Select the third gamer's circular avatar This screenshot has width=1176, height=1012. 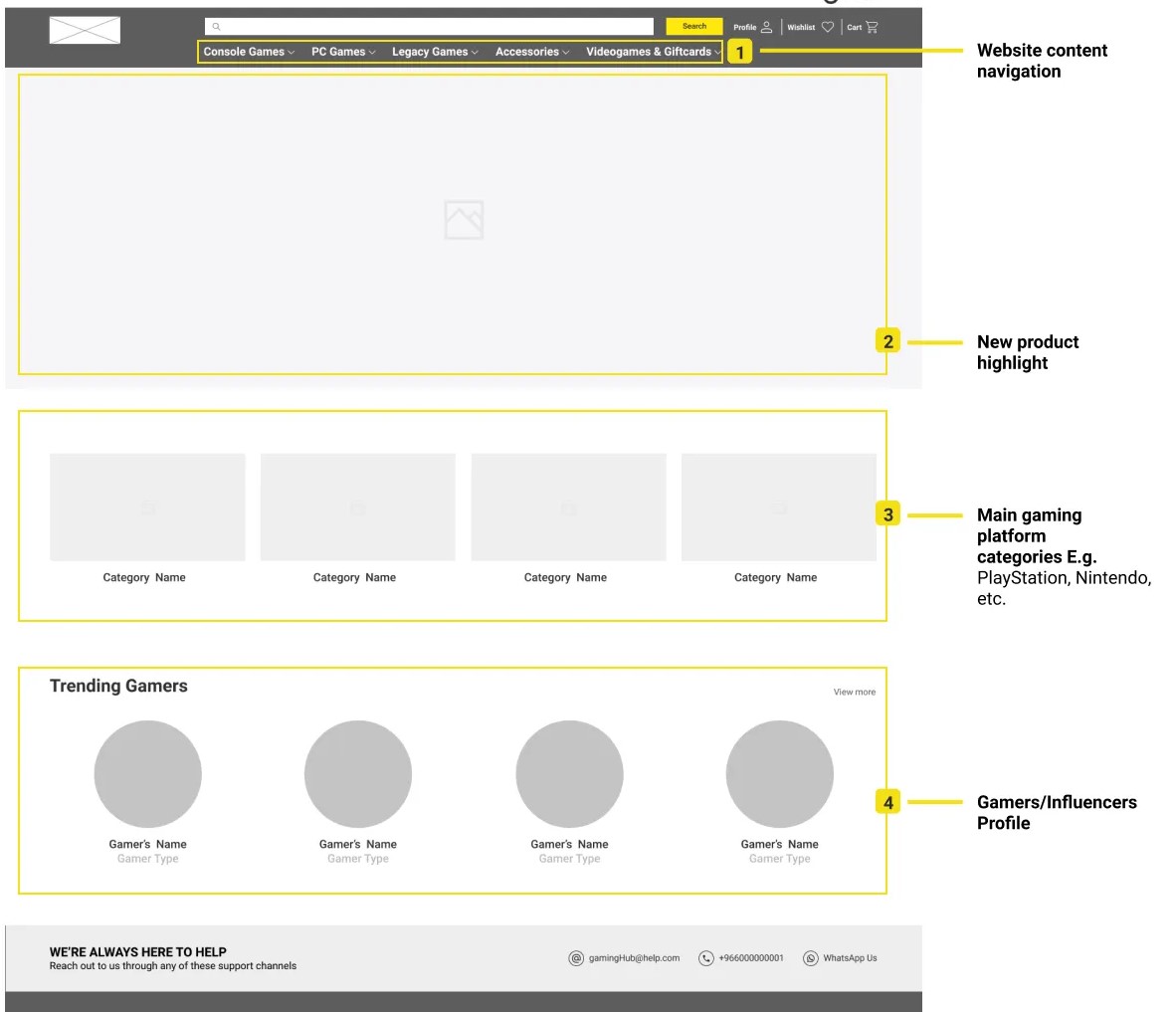pos(569,774)
